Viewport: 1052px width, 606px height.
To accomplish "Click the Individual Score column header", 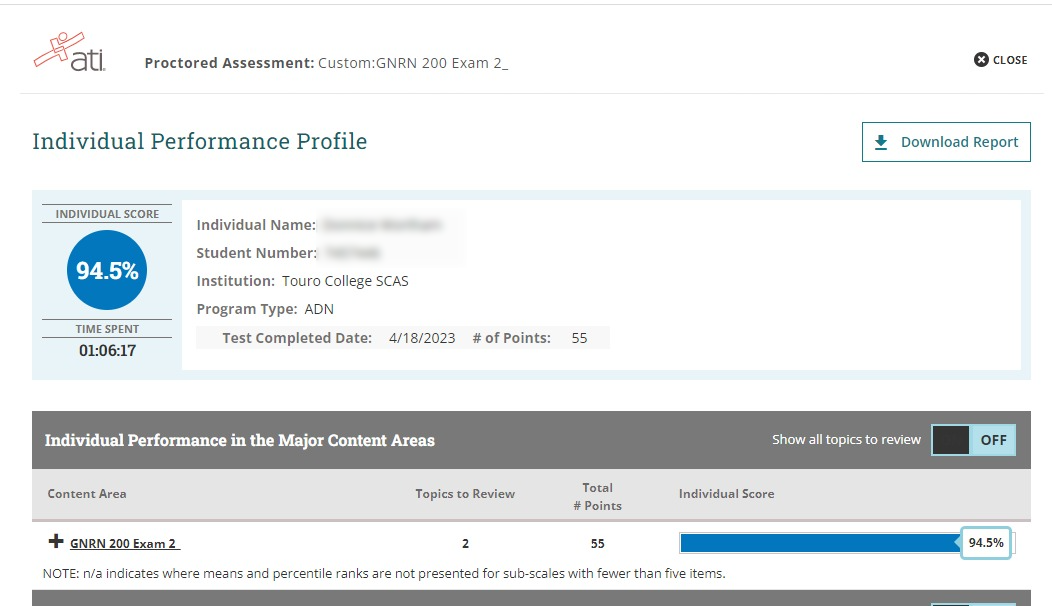I will pos(726,494).
